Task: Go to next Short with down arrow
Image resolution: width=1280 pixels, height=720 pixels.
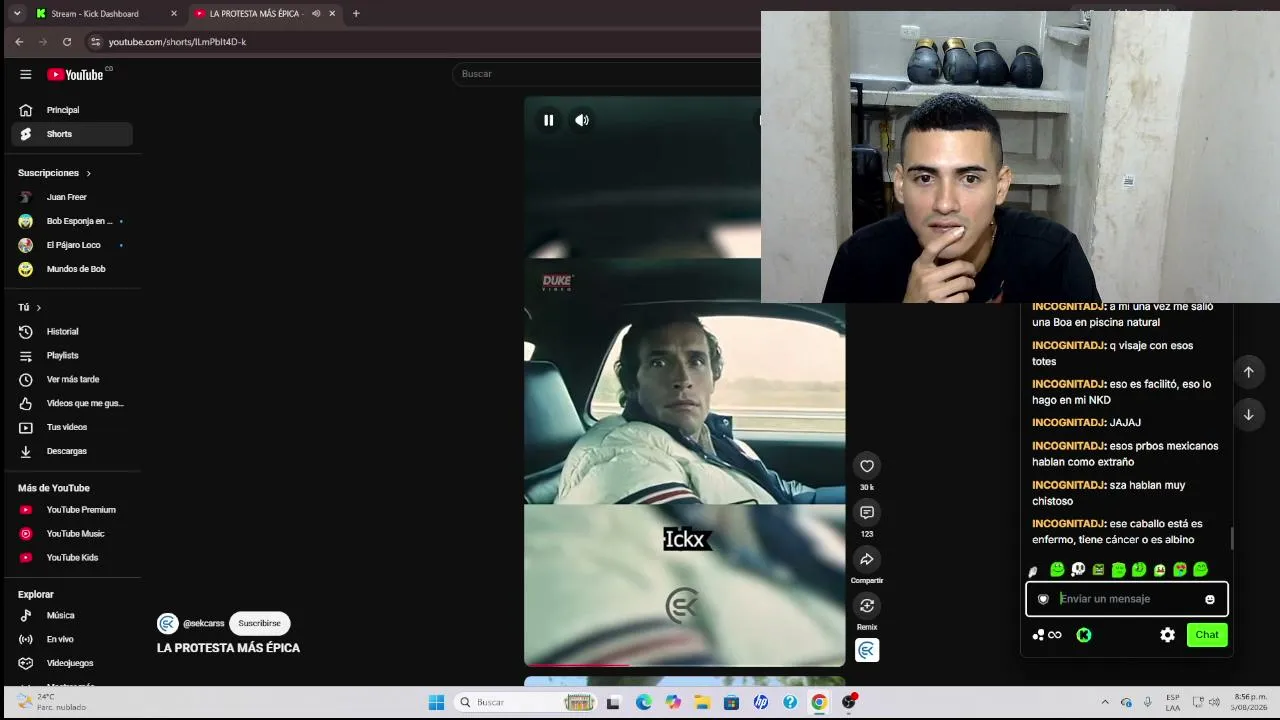Action: coord(1248,415)
